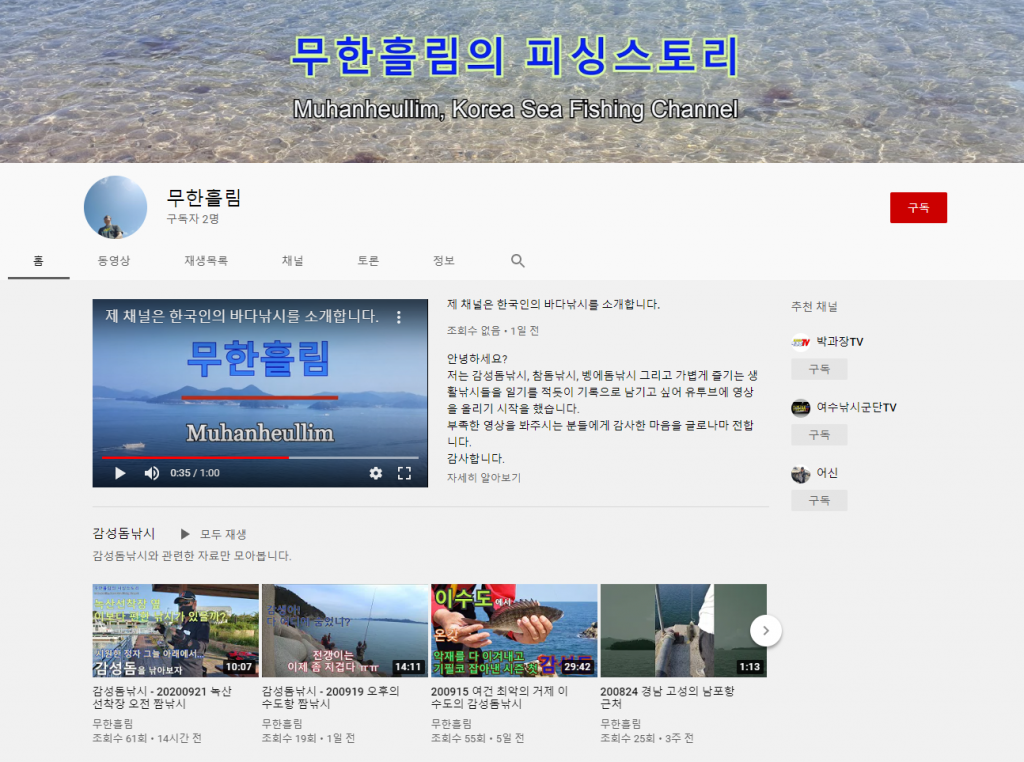
Task: Play the featured channel video
Action: (x=120, y=473)
